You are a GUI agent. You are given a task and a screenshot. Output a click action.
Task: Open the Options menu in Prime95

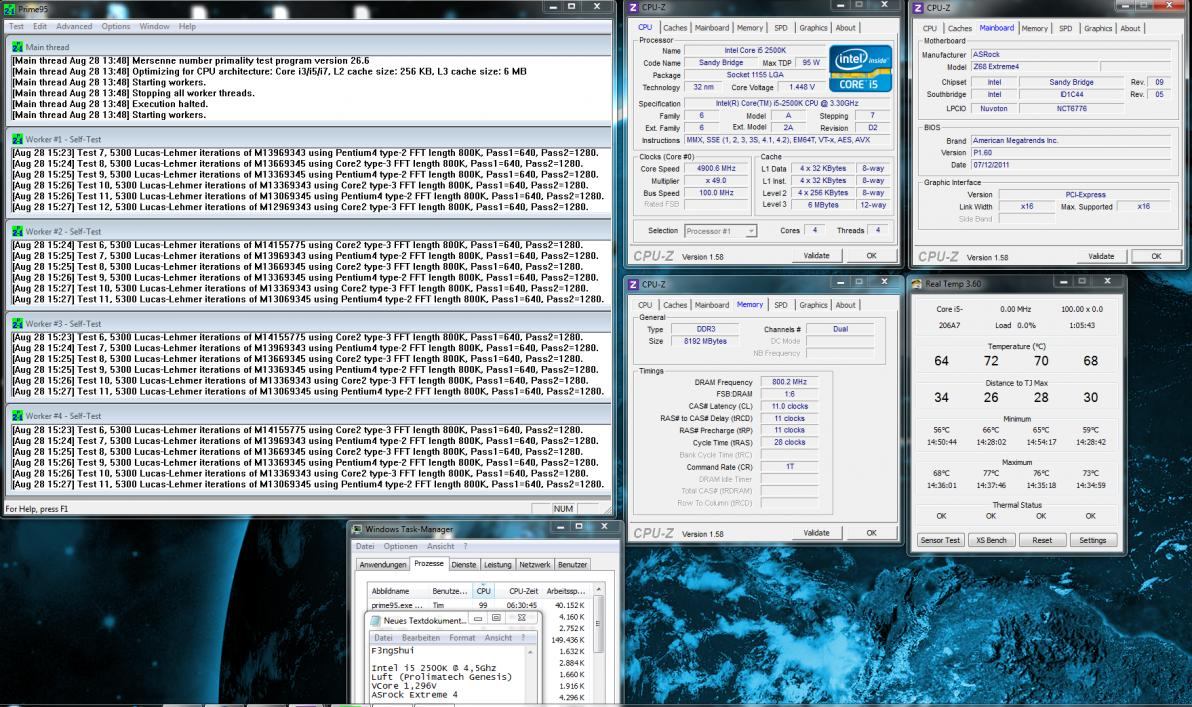point(116,26)
